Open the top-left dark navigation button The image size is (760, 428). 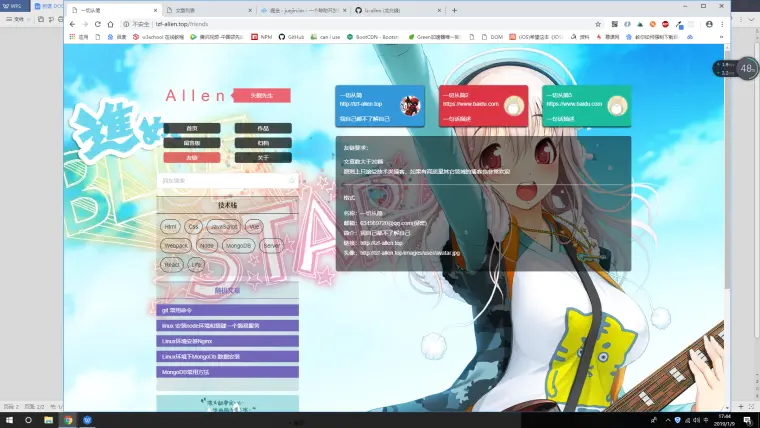192,128
